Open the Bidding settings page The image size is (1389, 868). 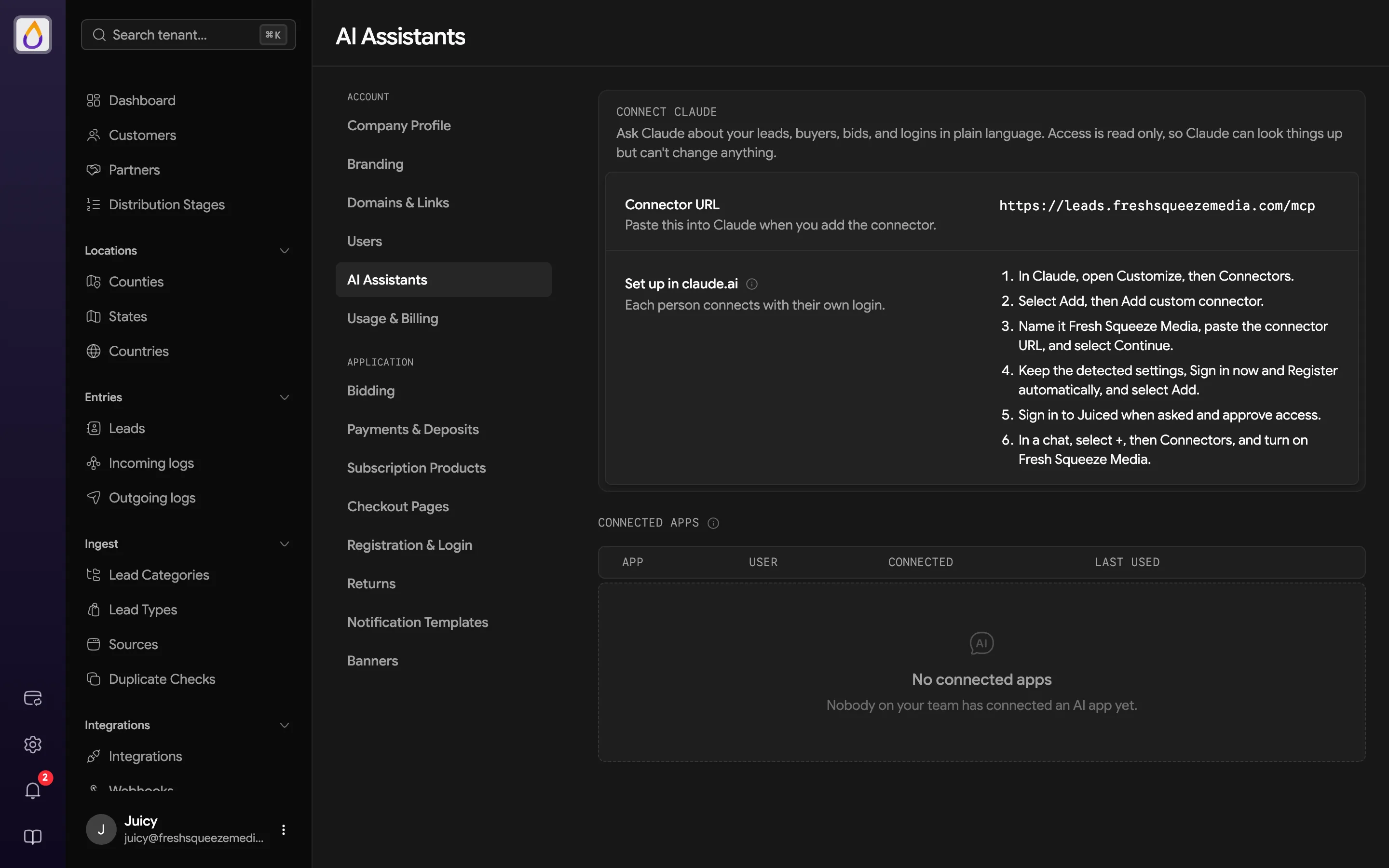click(443, 391)
